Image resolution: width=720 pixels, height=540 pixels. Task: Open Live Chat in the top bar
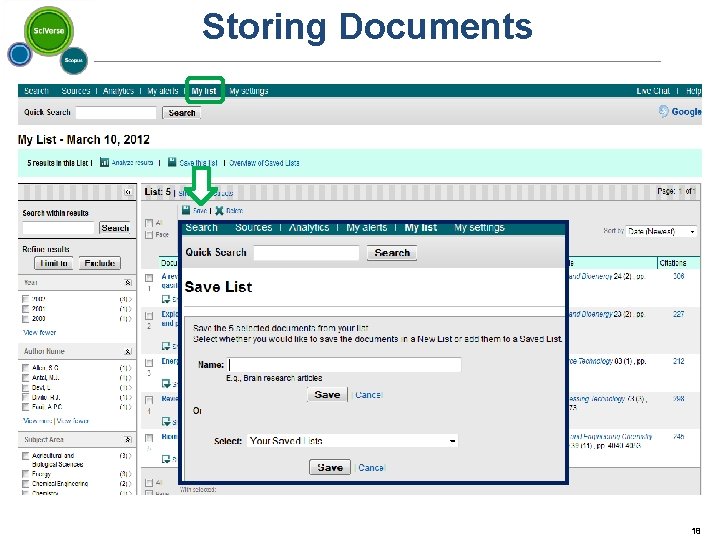tap(653, 91)
